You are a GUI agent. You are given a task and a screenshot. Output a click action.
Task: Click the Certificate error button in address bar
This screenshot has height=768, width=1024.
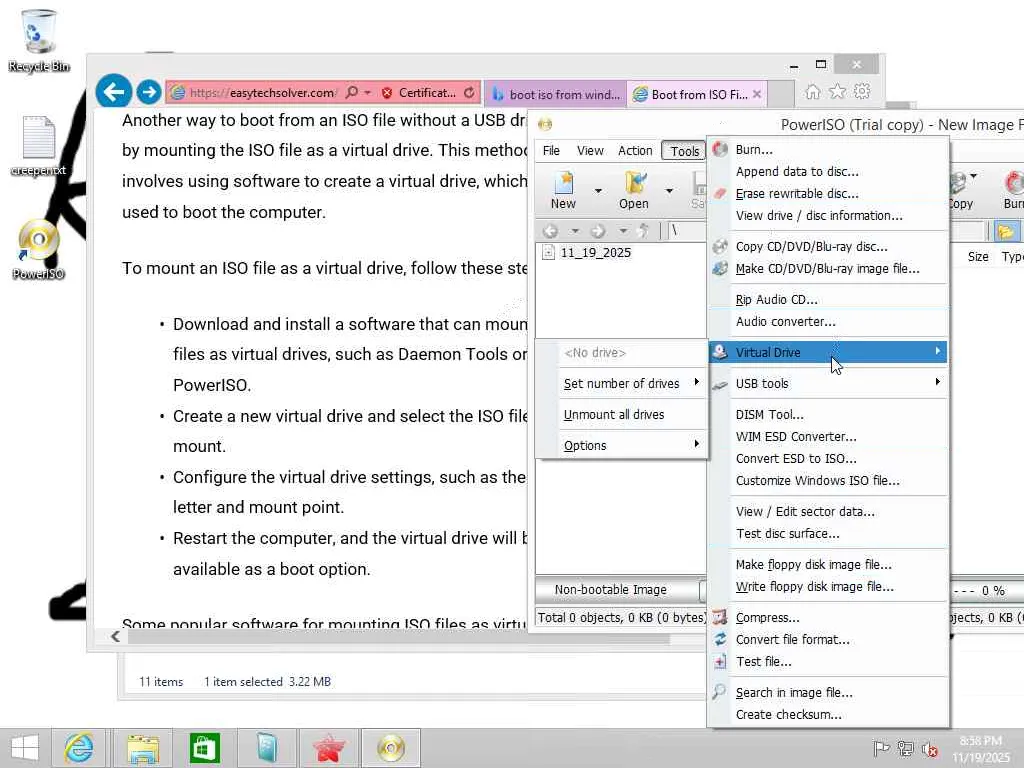(419, 93)
